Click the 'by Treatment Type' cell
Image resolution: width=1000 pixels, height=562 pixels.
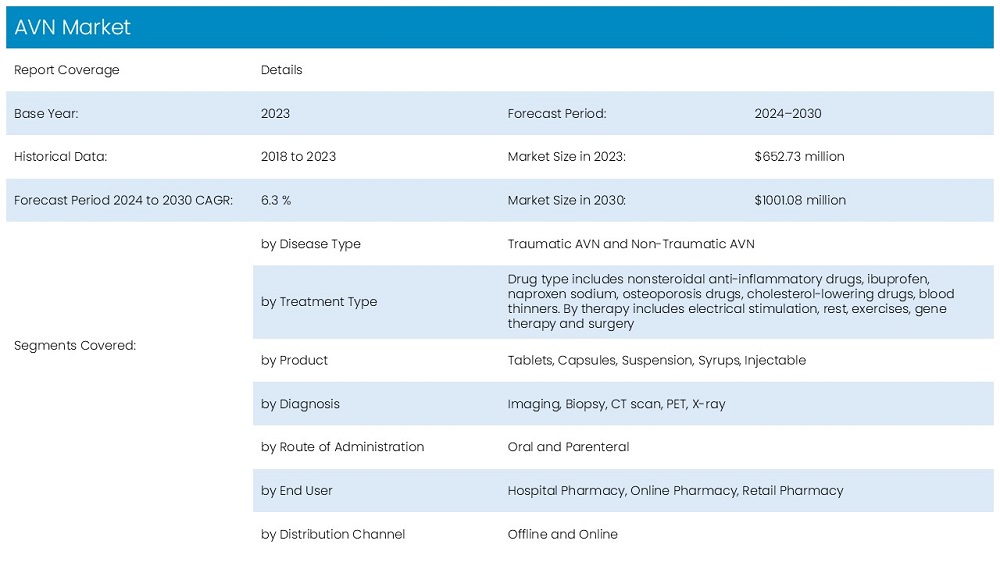tap(319, 302)
